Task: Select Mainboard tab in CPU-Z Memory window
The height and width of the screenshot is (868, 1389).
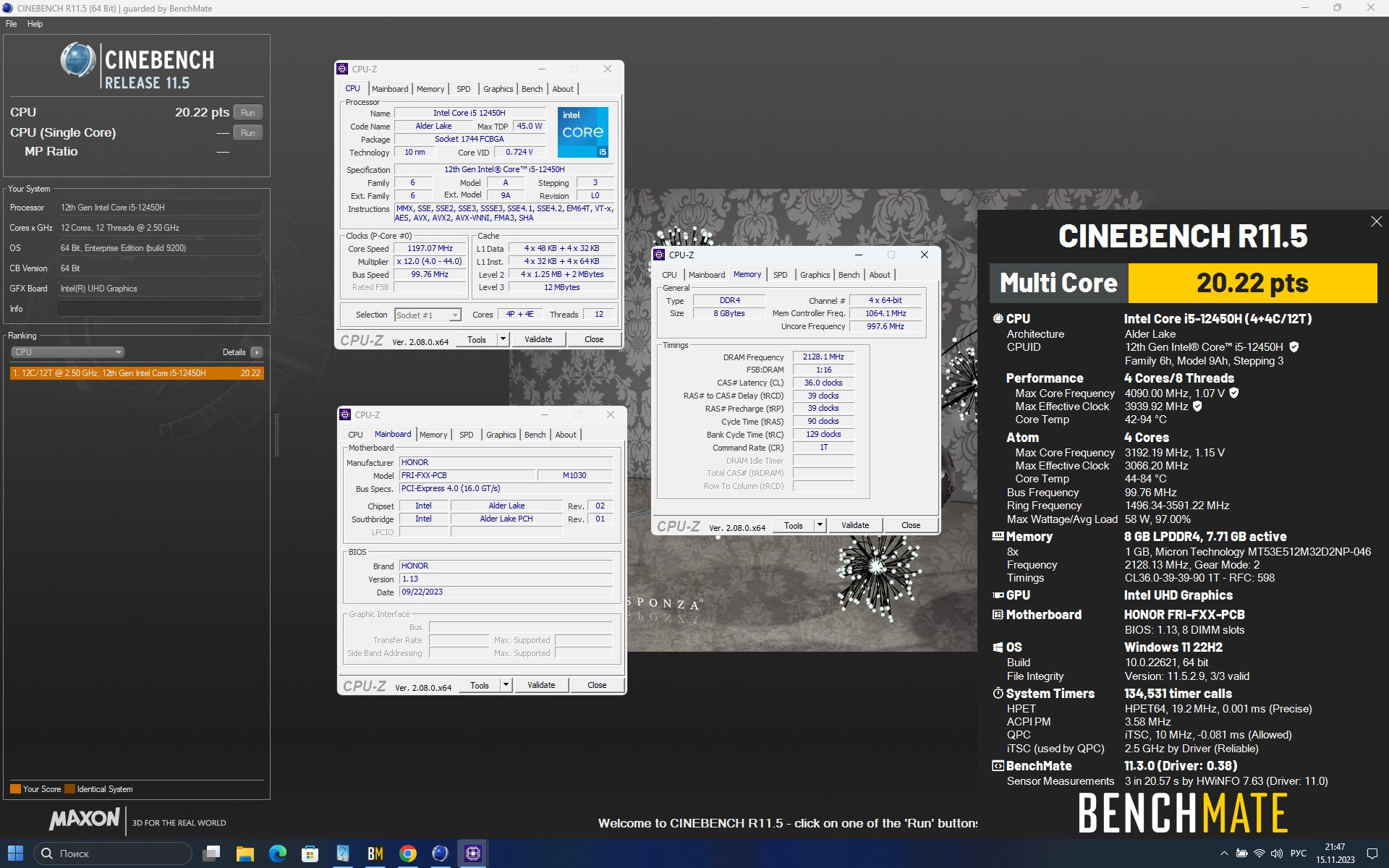Action: coord(706,275)
